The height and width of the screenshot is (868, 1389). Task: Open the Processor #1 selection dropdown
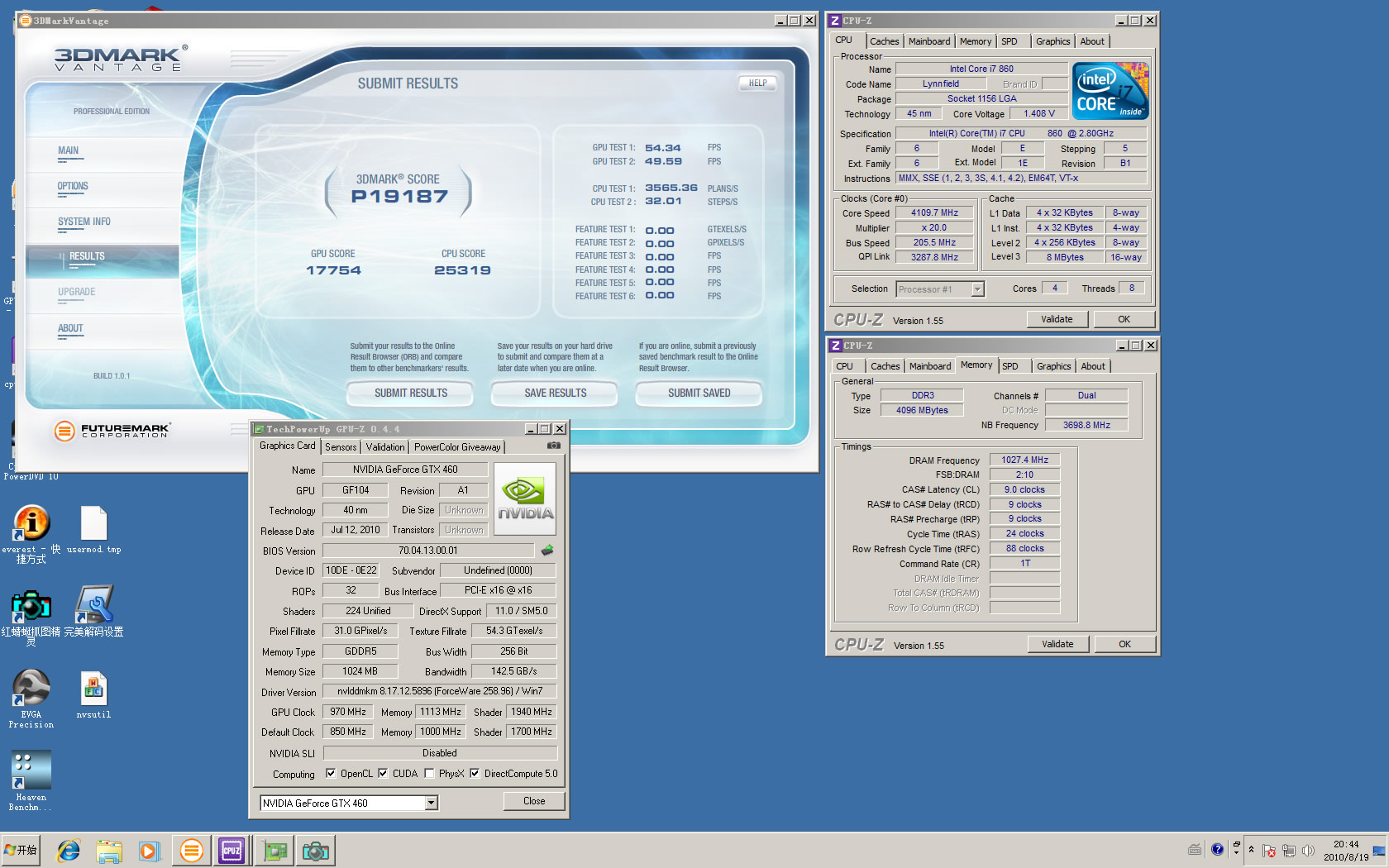click(x=977, y=289)
